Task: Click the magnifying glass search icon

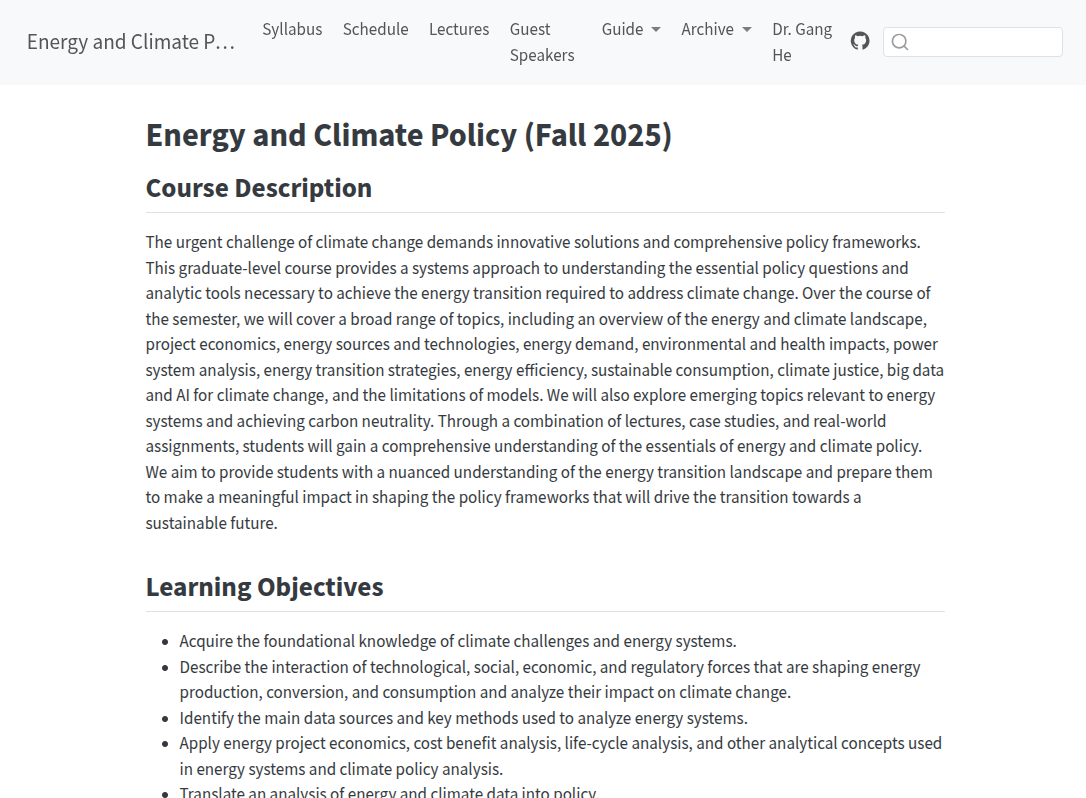Action: [900, 42]
